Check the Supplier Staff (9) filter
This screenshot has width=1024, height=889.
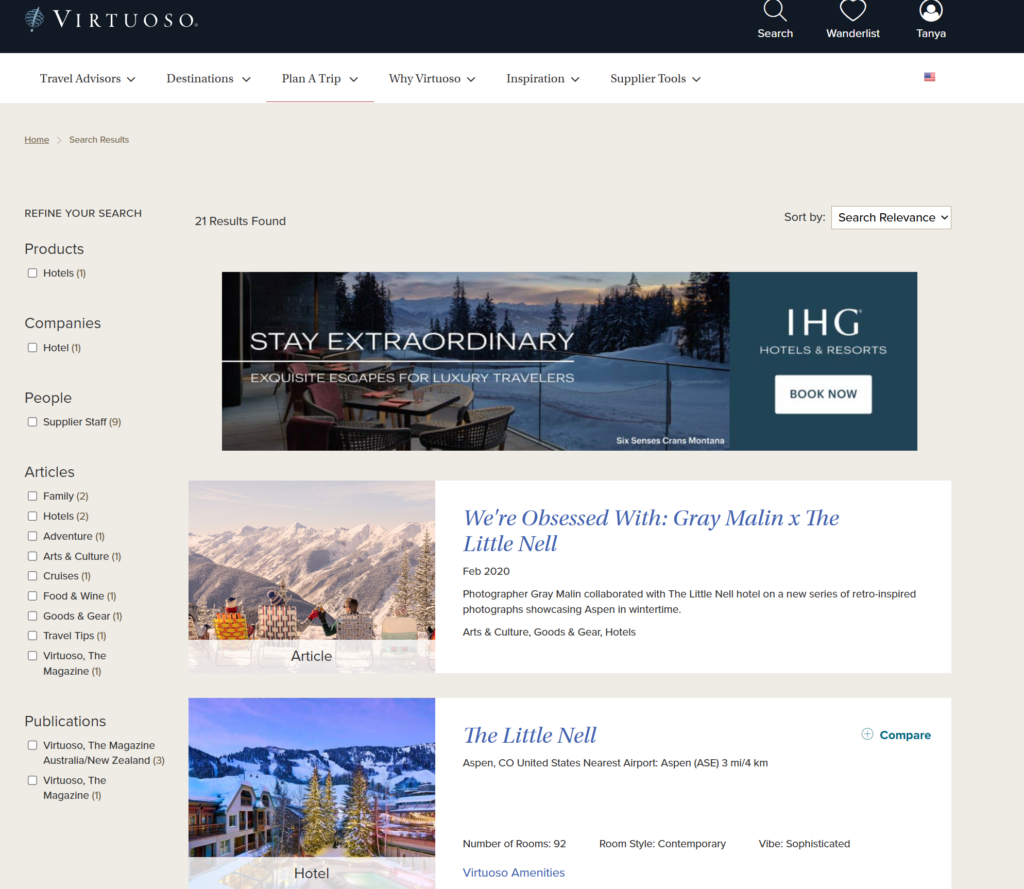[32, 422]
